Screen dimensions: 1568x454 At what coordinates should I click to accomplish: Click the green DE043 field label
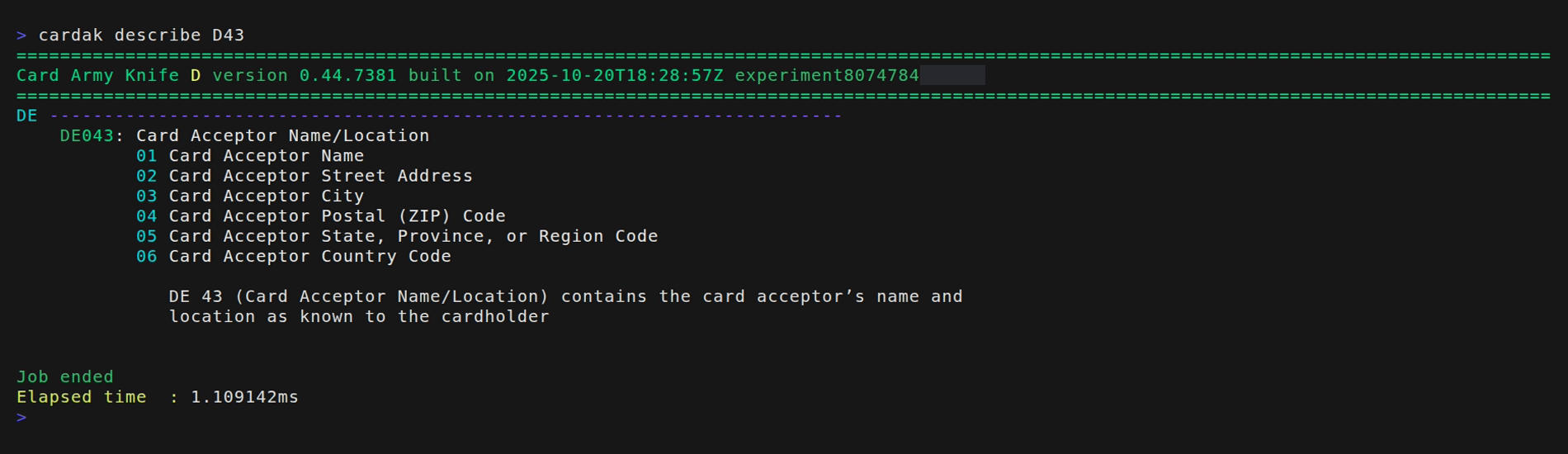87,136
